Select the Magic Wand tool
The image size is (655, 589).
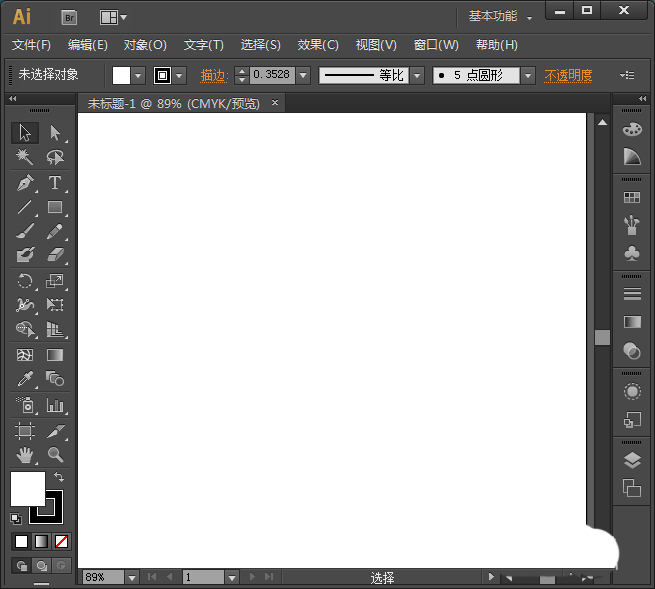(x=25, y=157)
